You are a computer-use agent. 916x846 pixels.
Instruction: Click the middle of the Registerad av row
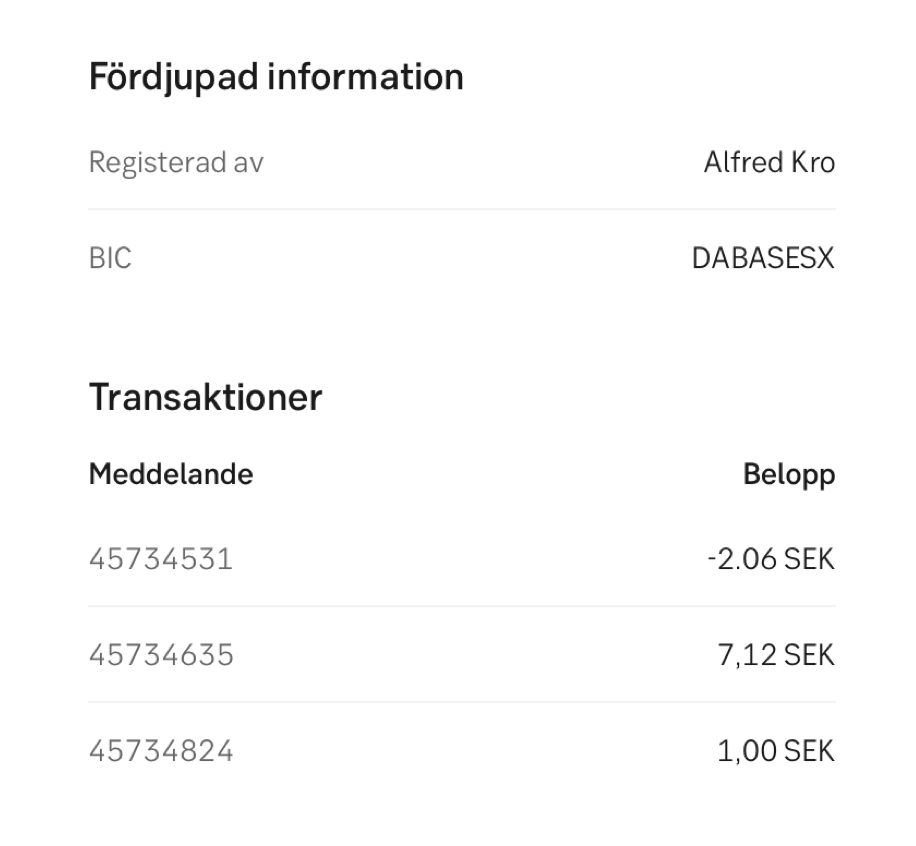[462, 162]
